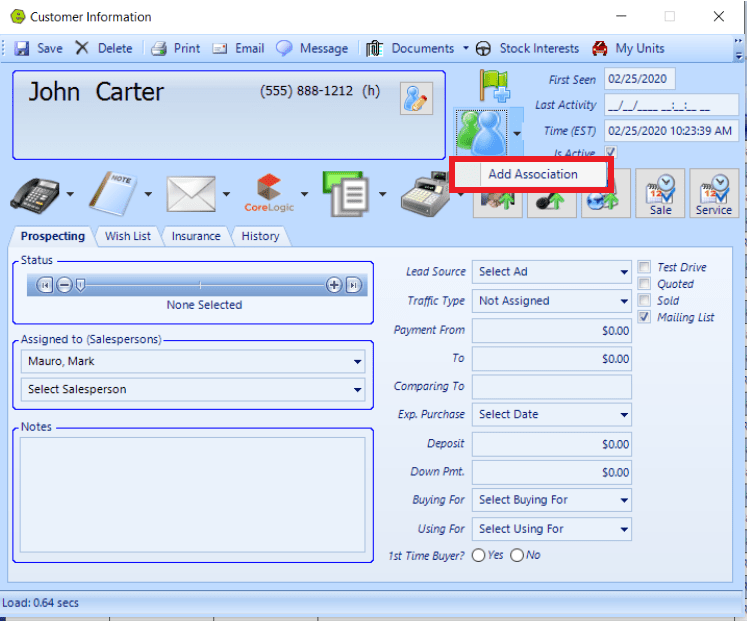Viewport: 747px width, 621px height.
Task: Click the Service calendar appointment icon
Action: (x=714, y=193)
